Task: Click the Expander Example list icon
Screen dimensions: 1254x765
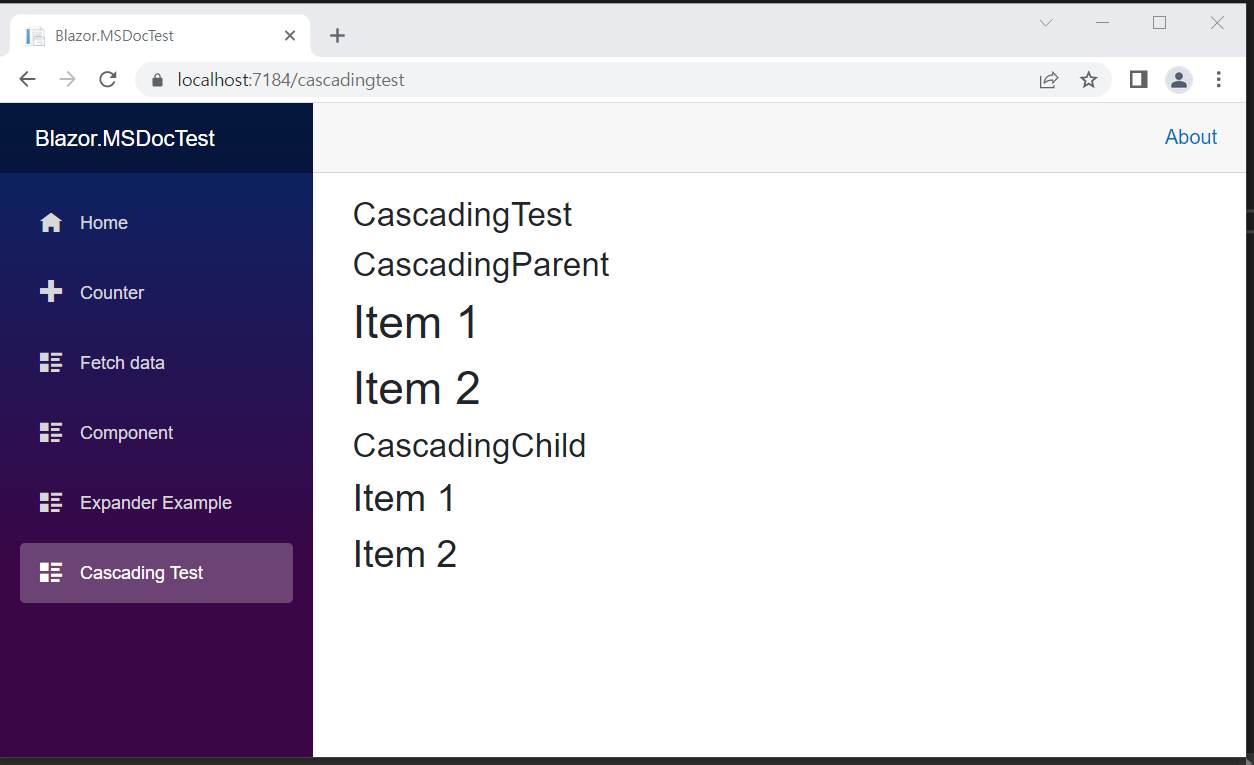Action: pyautogui.click(x=51, y=502)
